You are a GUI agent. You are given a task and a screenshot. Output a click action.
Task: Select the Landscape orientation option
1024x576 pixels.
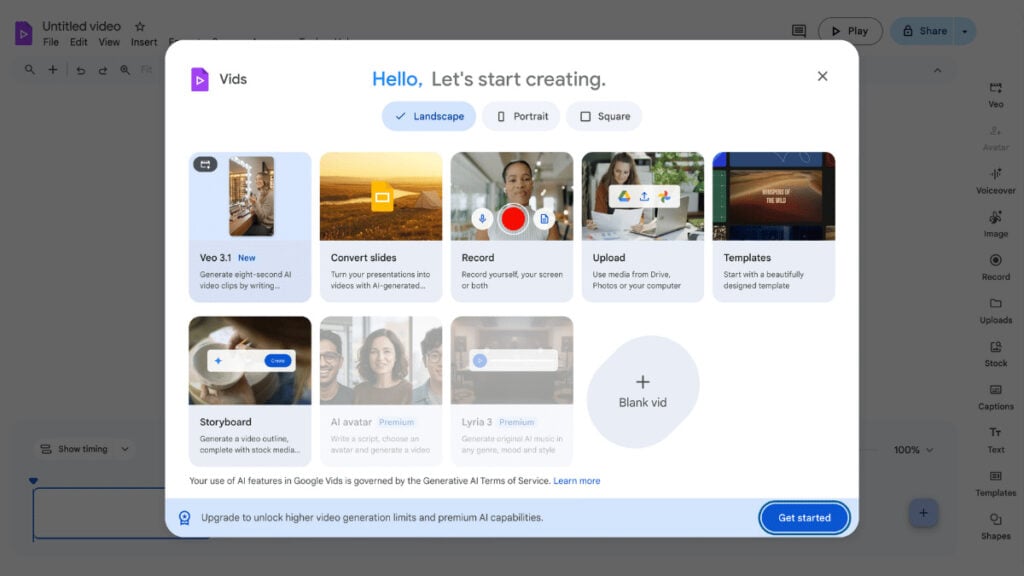click(429, 116)
